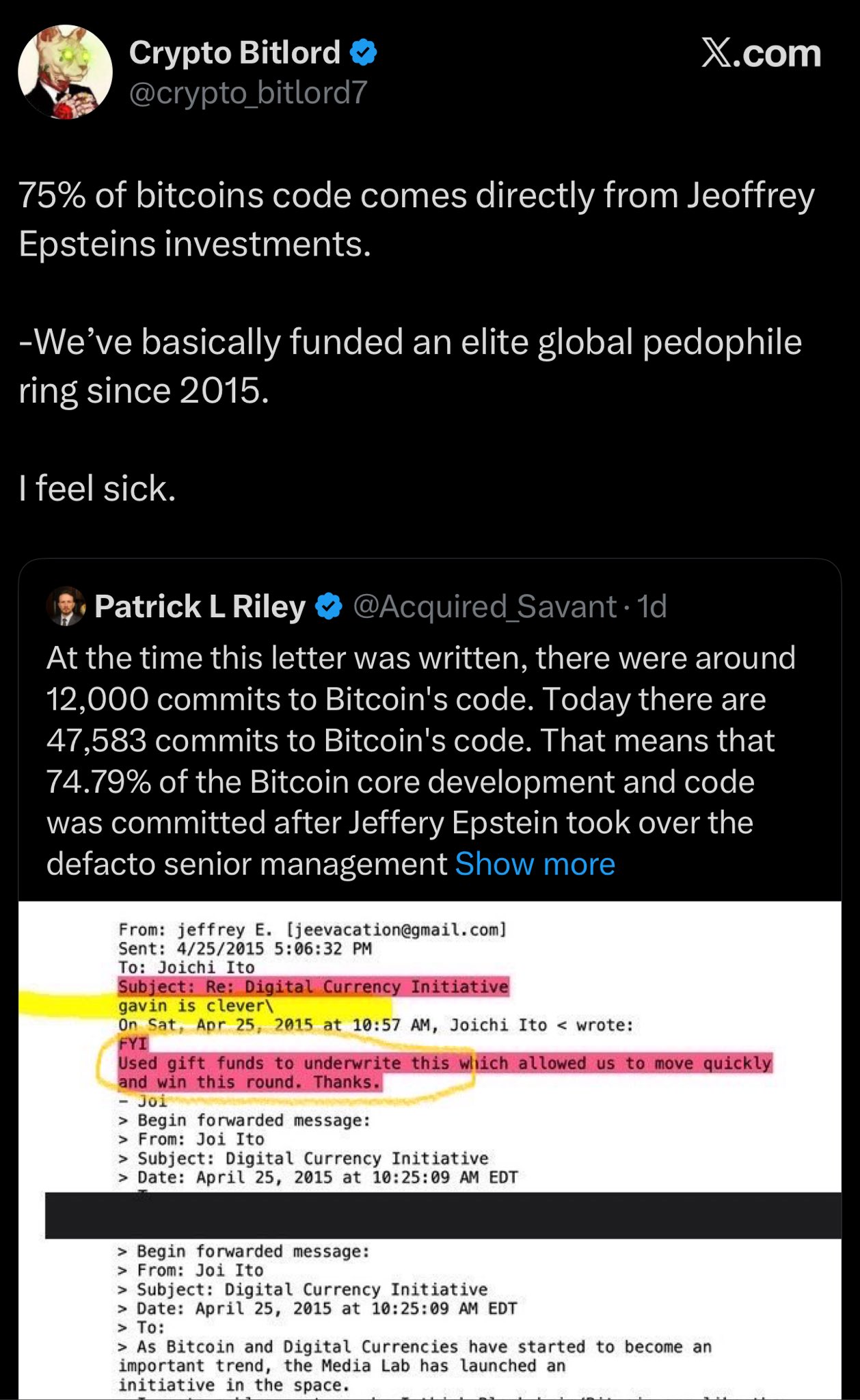
Task: Open the @crypto_bitlord7 handle
Action: [248, 93]
